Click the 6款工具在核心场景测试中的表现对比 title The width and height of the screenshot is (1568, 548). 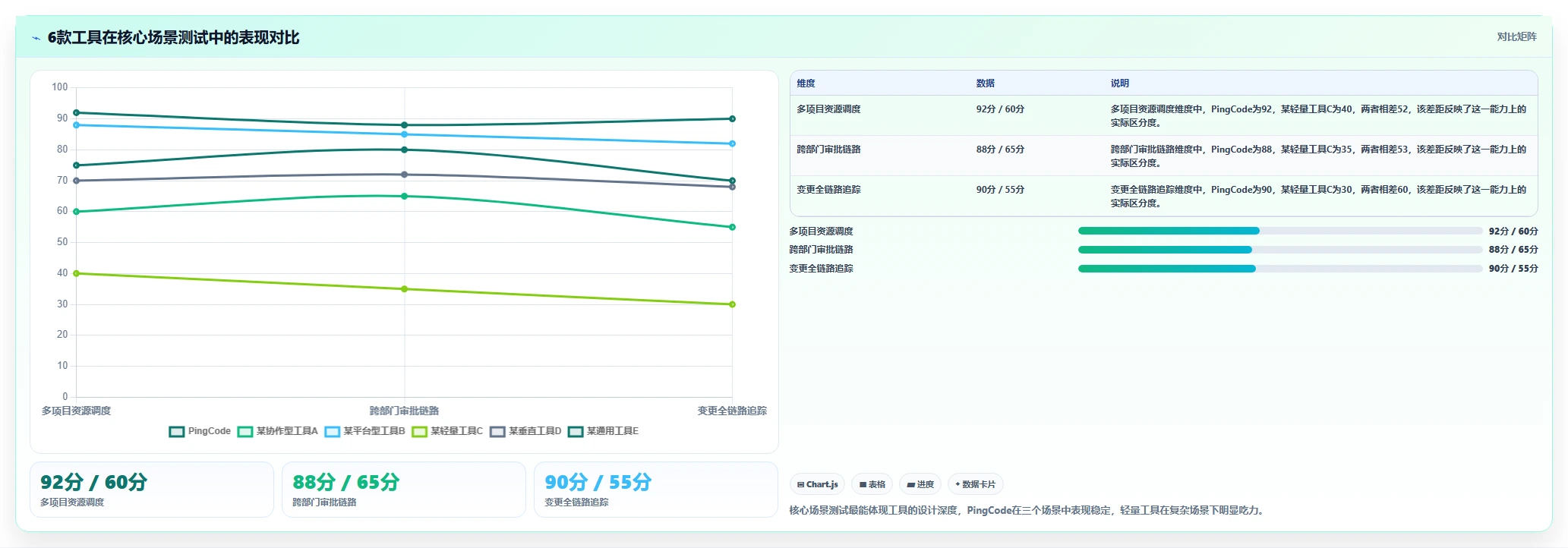pos(173,38)
